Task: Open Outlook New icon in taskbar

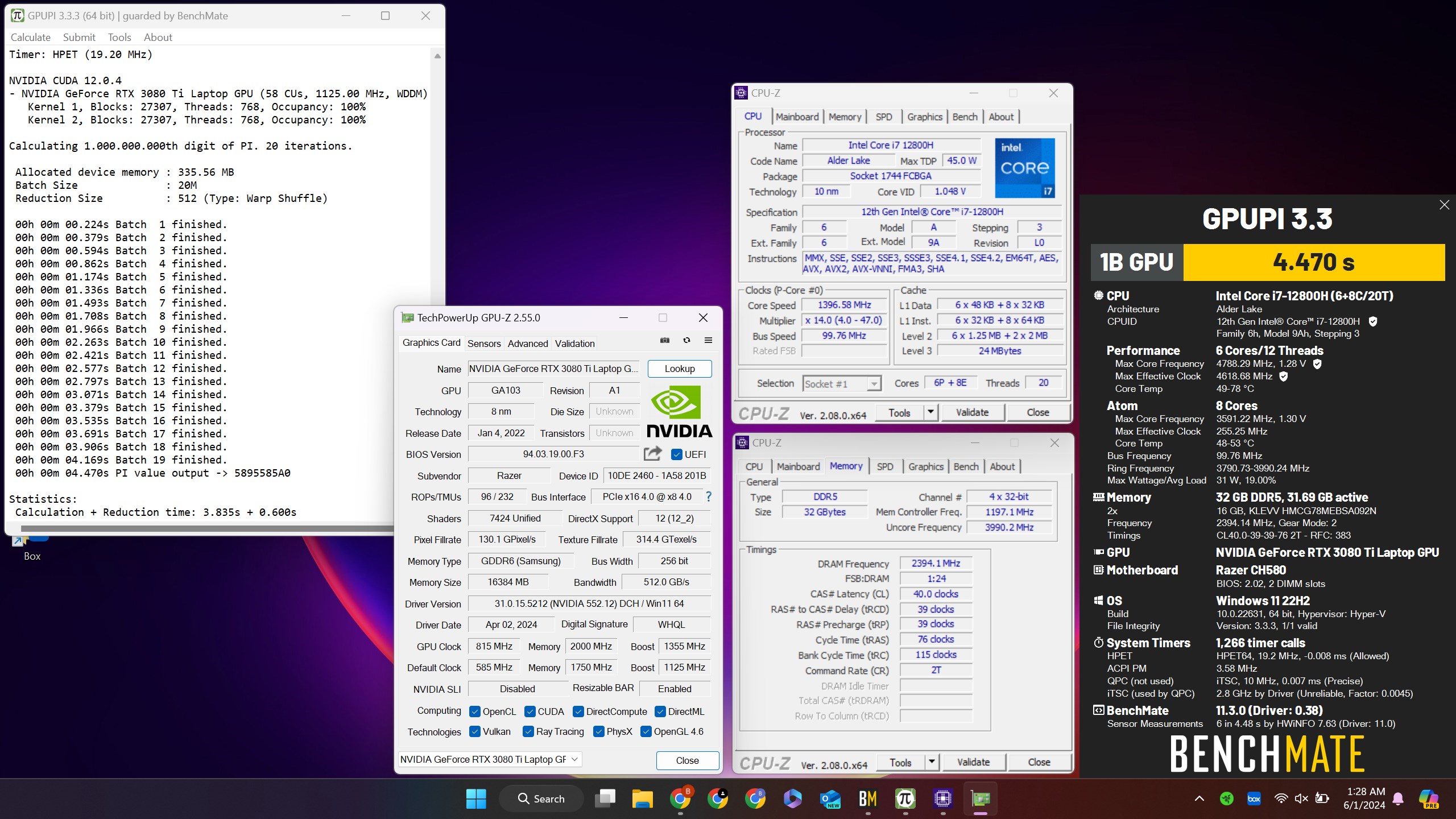Action: (830, 799)
